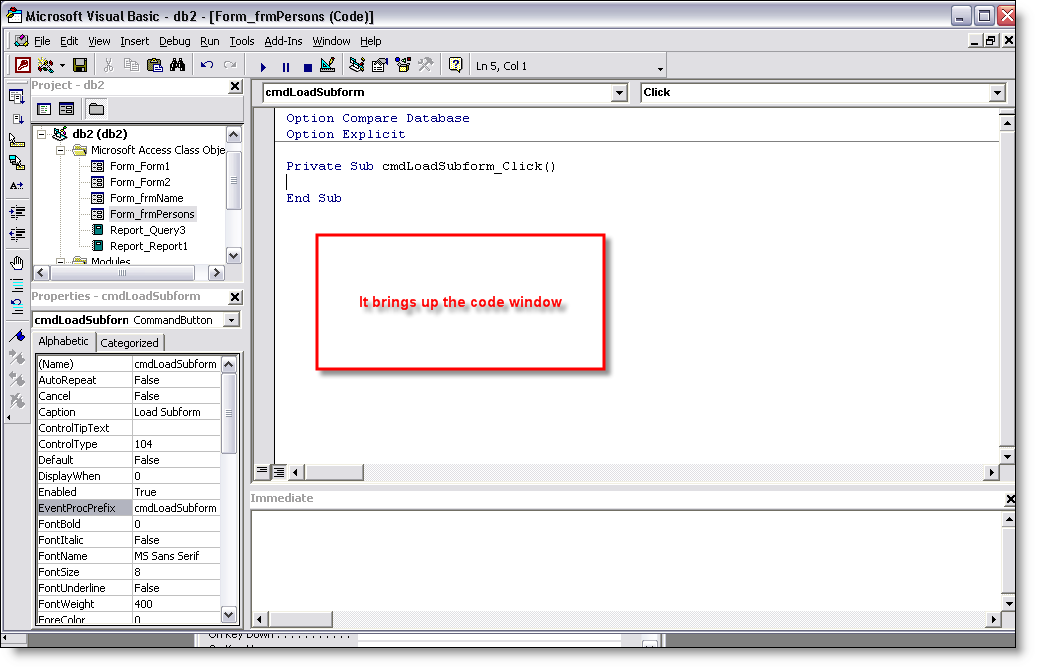Collapse the db2 (db2) project node
This screenshot has width=1037, height=669.
[x=41, y=134]
